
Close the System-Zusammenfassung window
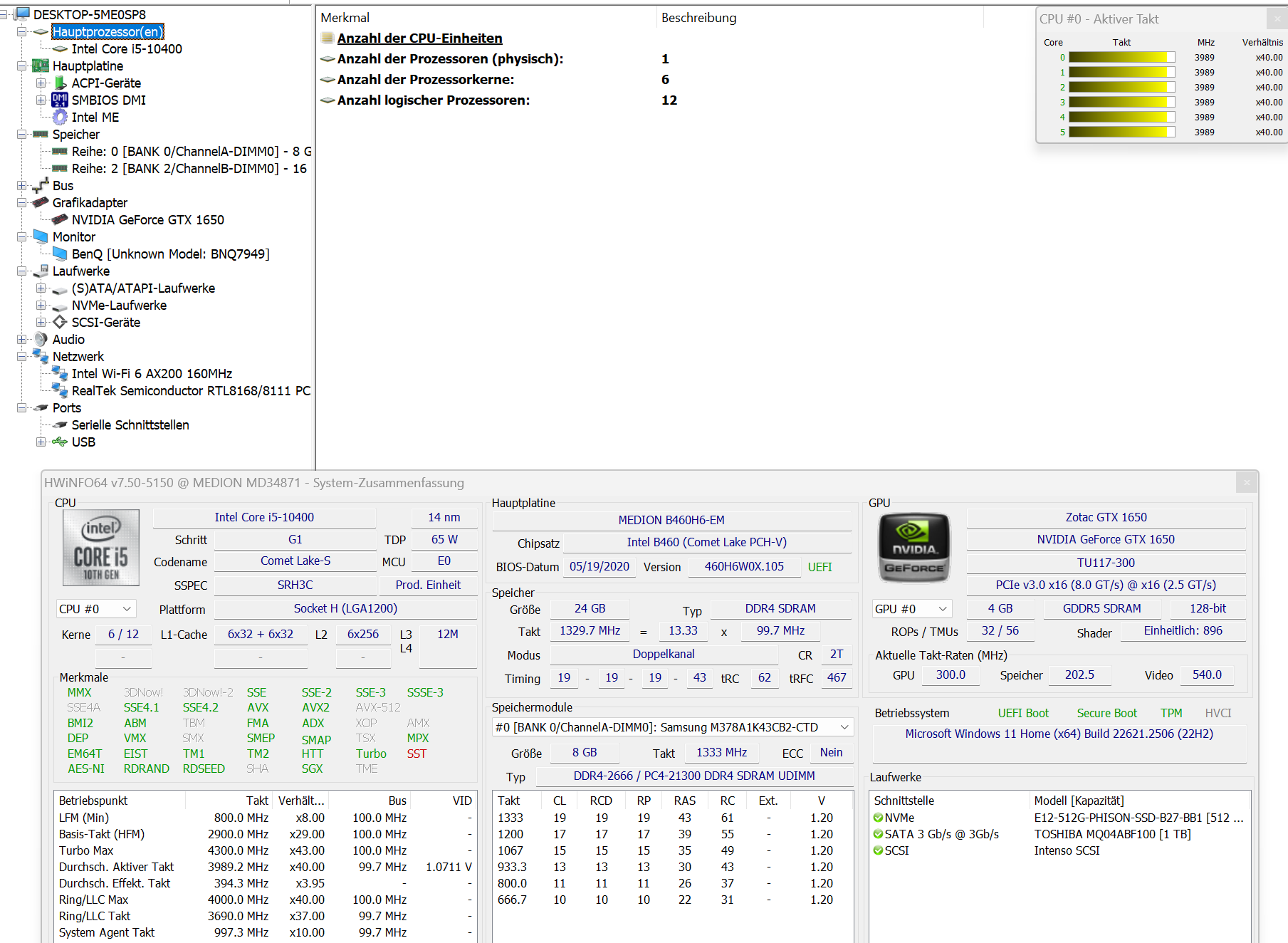[1247, 483]
